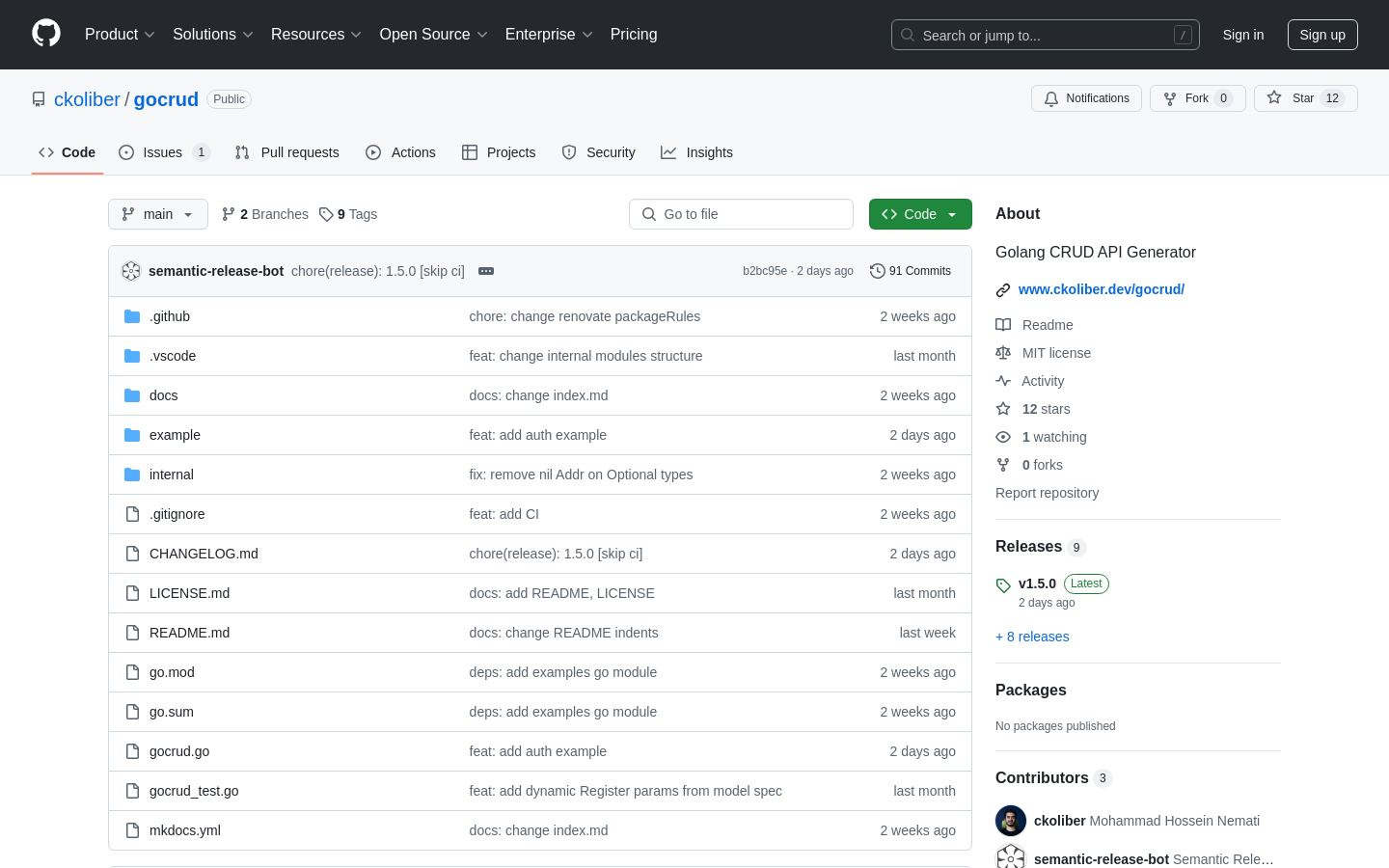Switch to the Insights tab

tap(696, 152)
